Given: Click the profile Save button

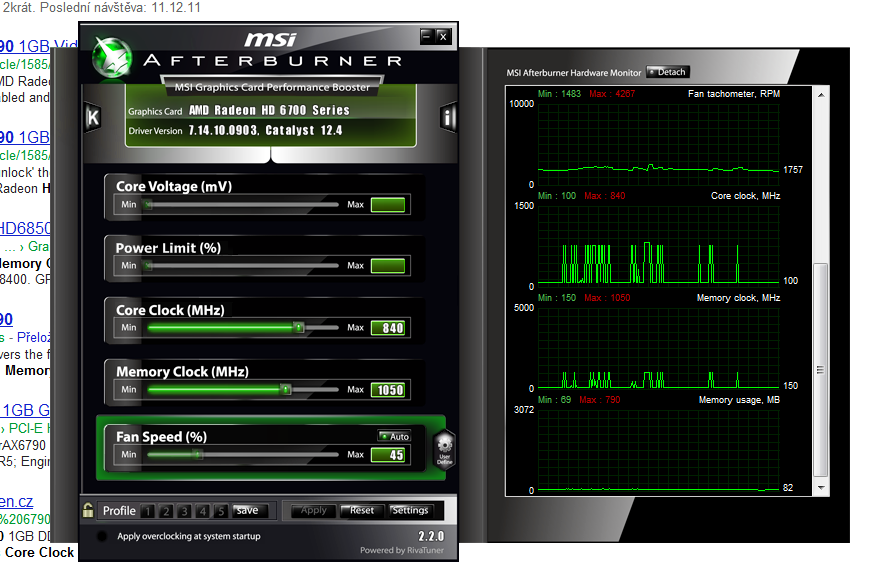Looking at the screenshot, I should coord(247,510).
